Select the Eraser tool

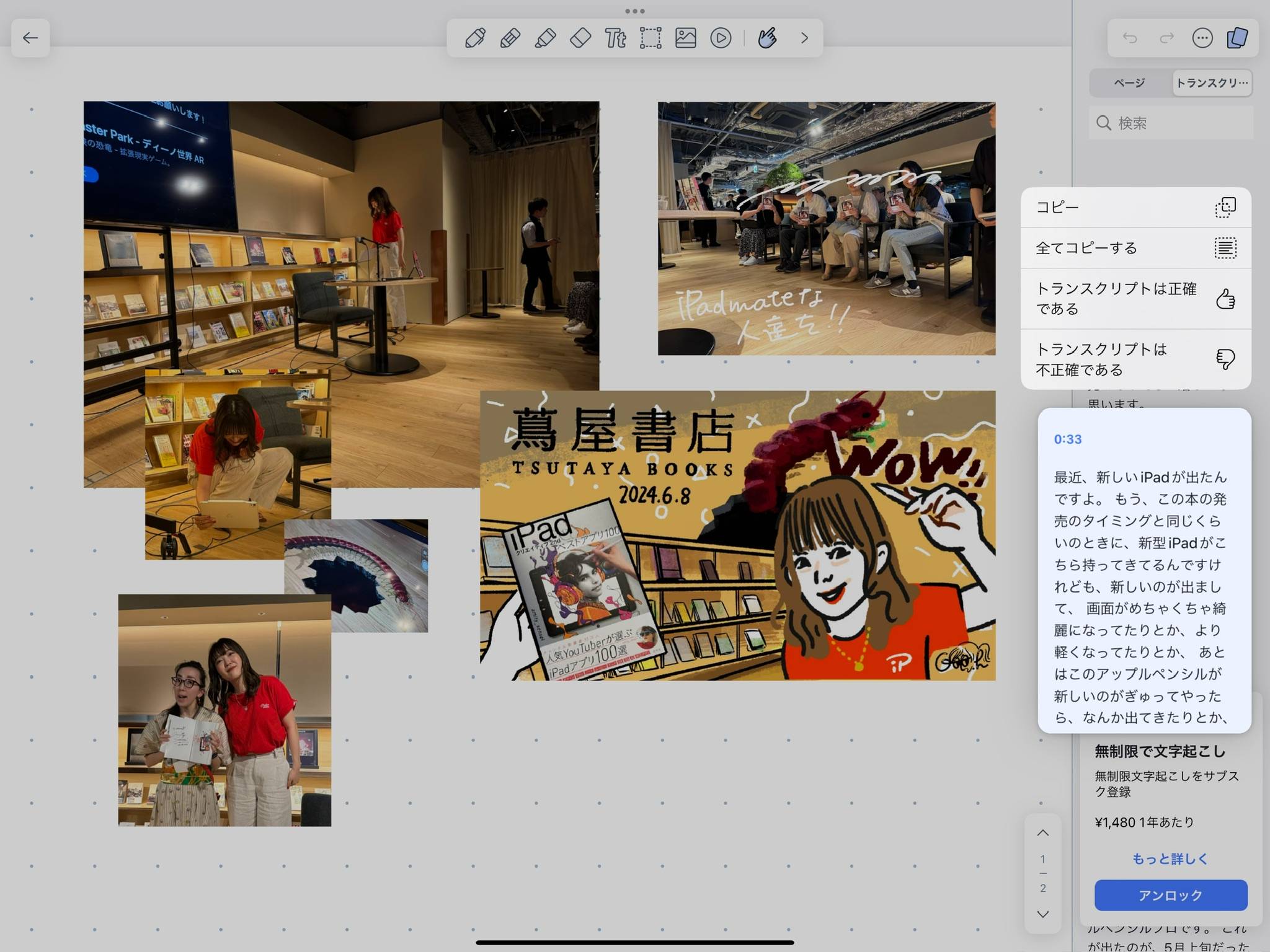(580, 38)
